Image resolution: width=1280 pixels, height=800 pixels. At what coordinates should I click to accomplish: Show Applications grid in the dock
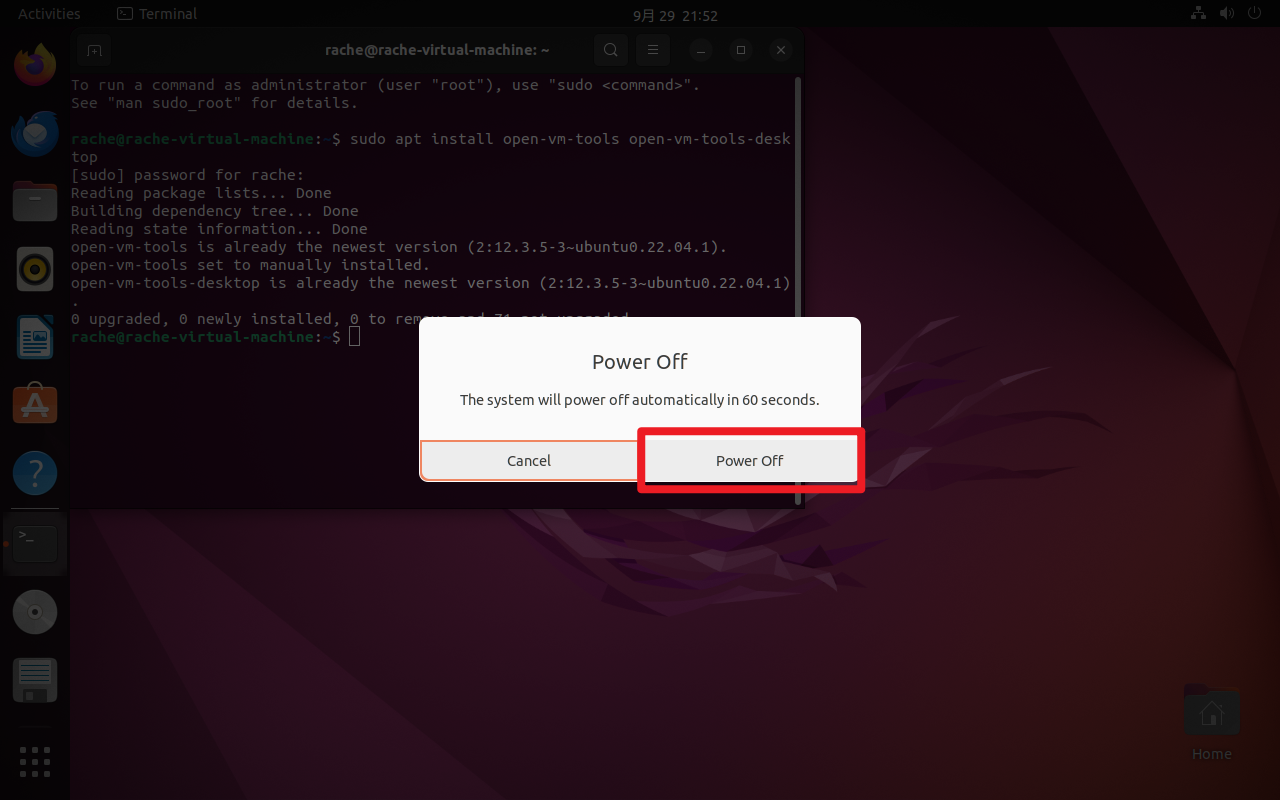(x=35, y=761)
